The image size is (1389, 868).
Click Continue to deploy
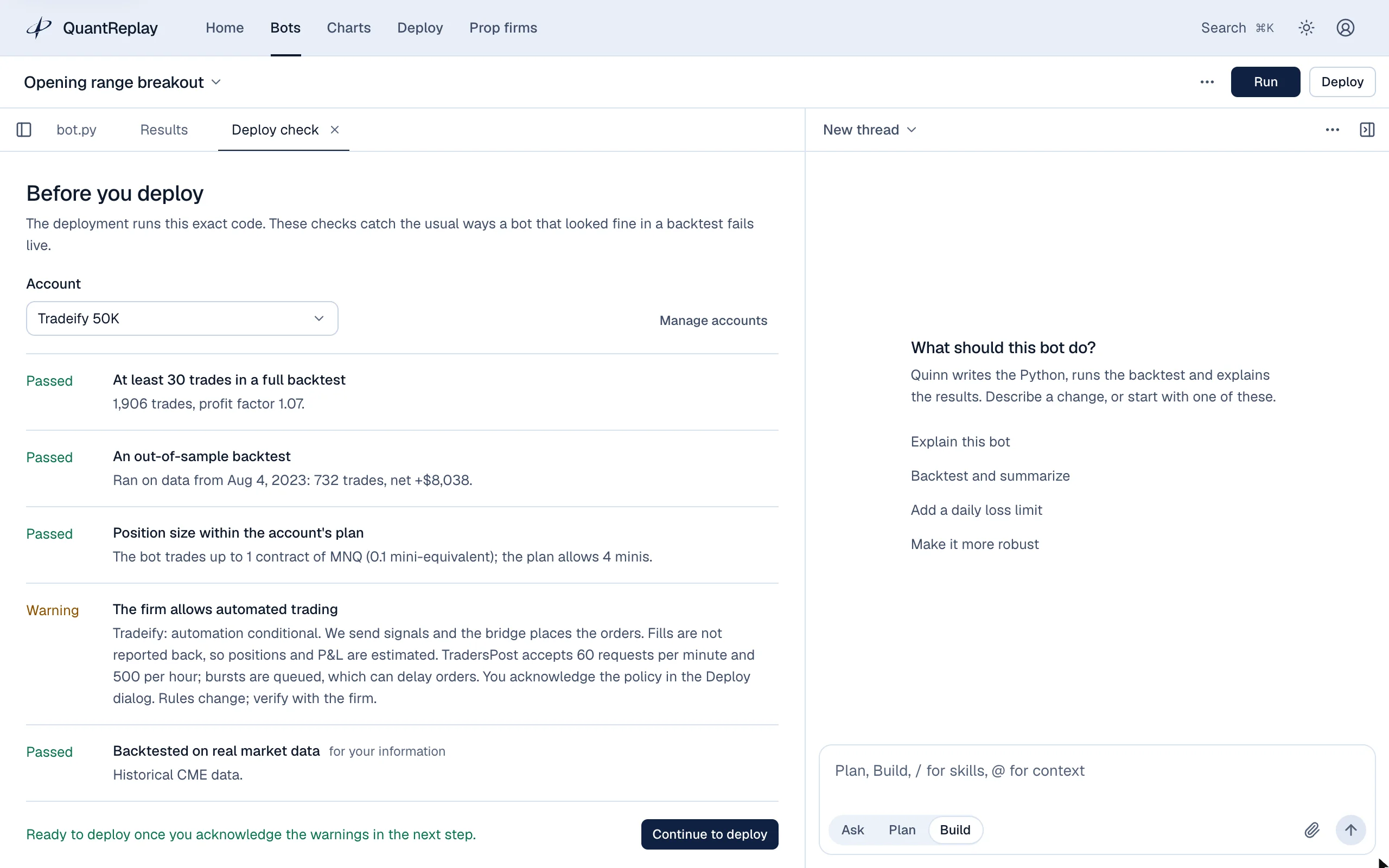coord(710,834)
